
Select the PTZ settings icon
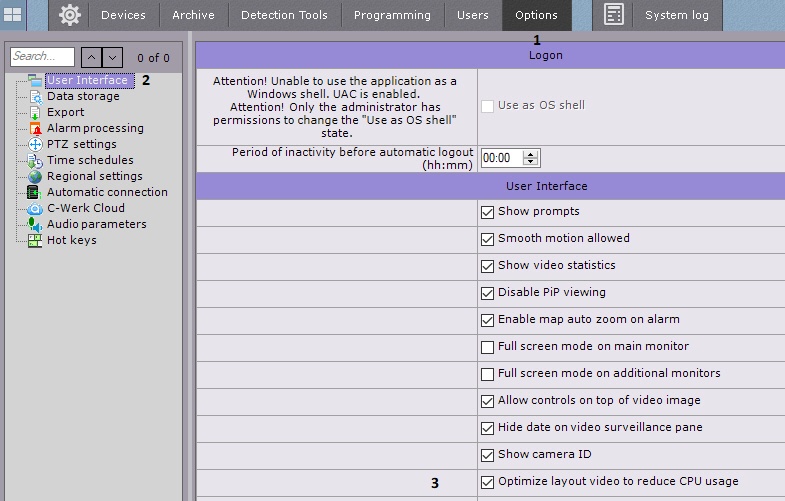point(35,144)
